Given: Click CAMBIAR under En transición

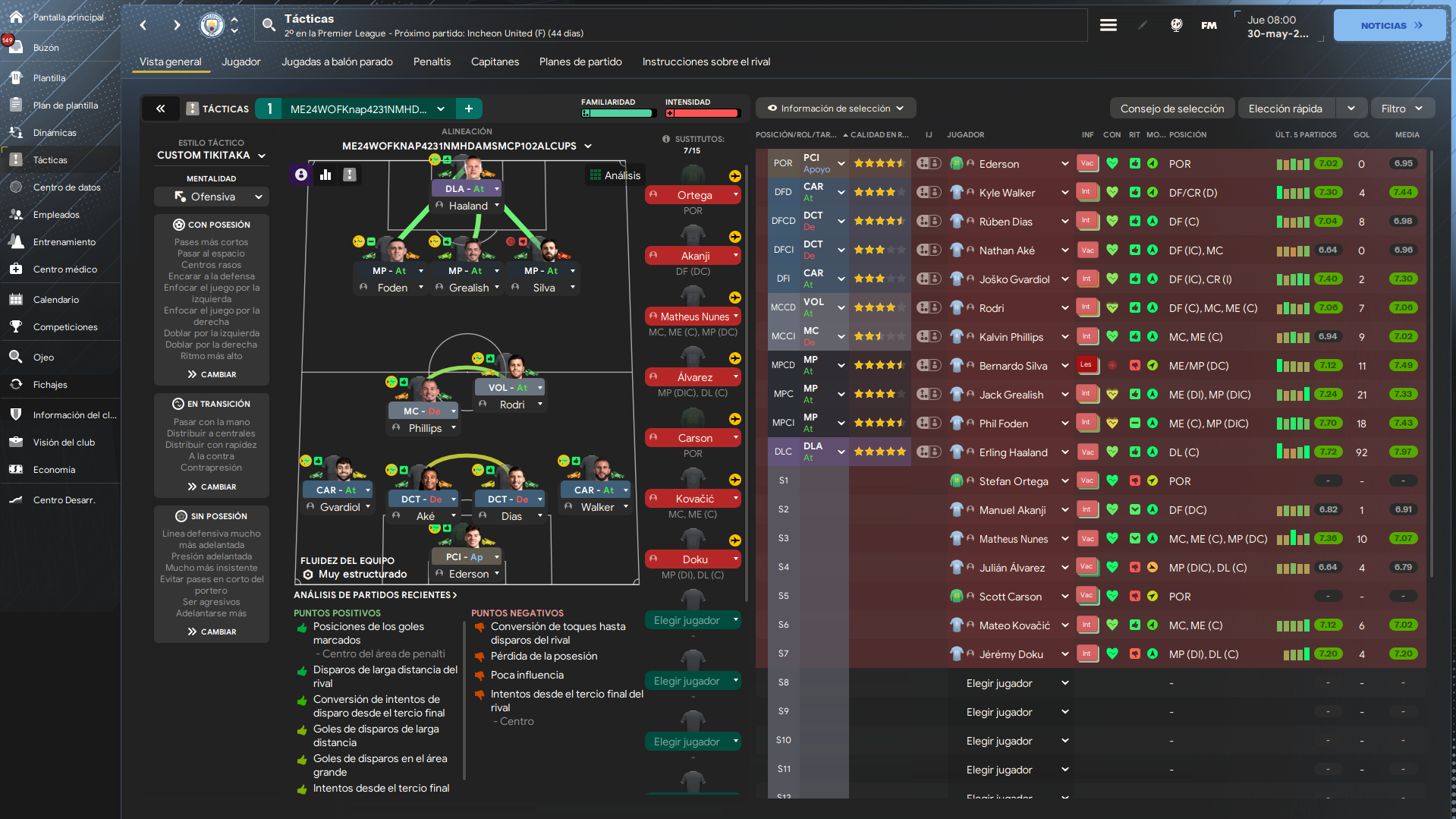Looking at the screenshot, I should click(212, 487).
